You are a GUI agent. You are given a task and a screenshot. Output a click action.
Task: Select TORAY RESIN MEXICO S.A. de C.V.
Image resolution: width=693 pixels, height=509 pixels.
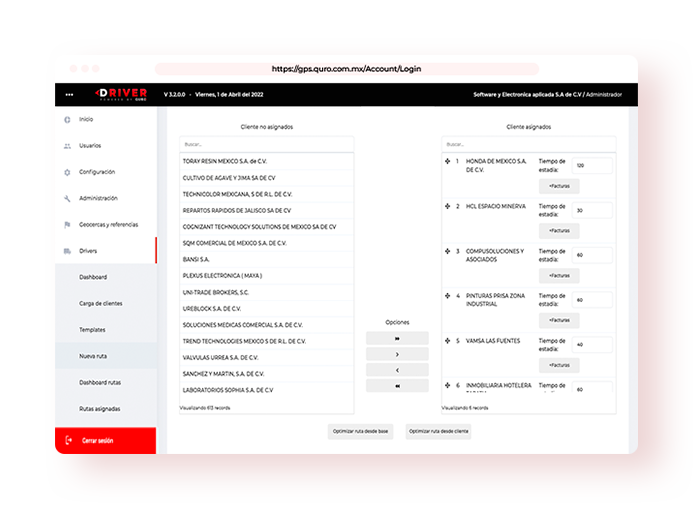coord(267,162)
